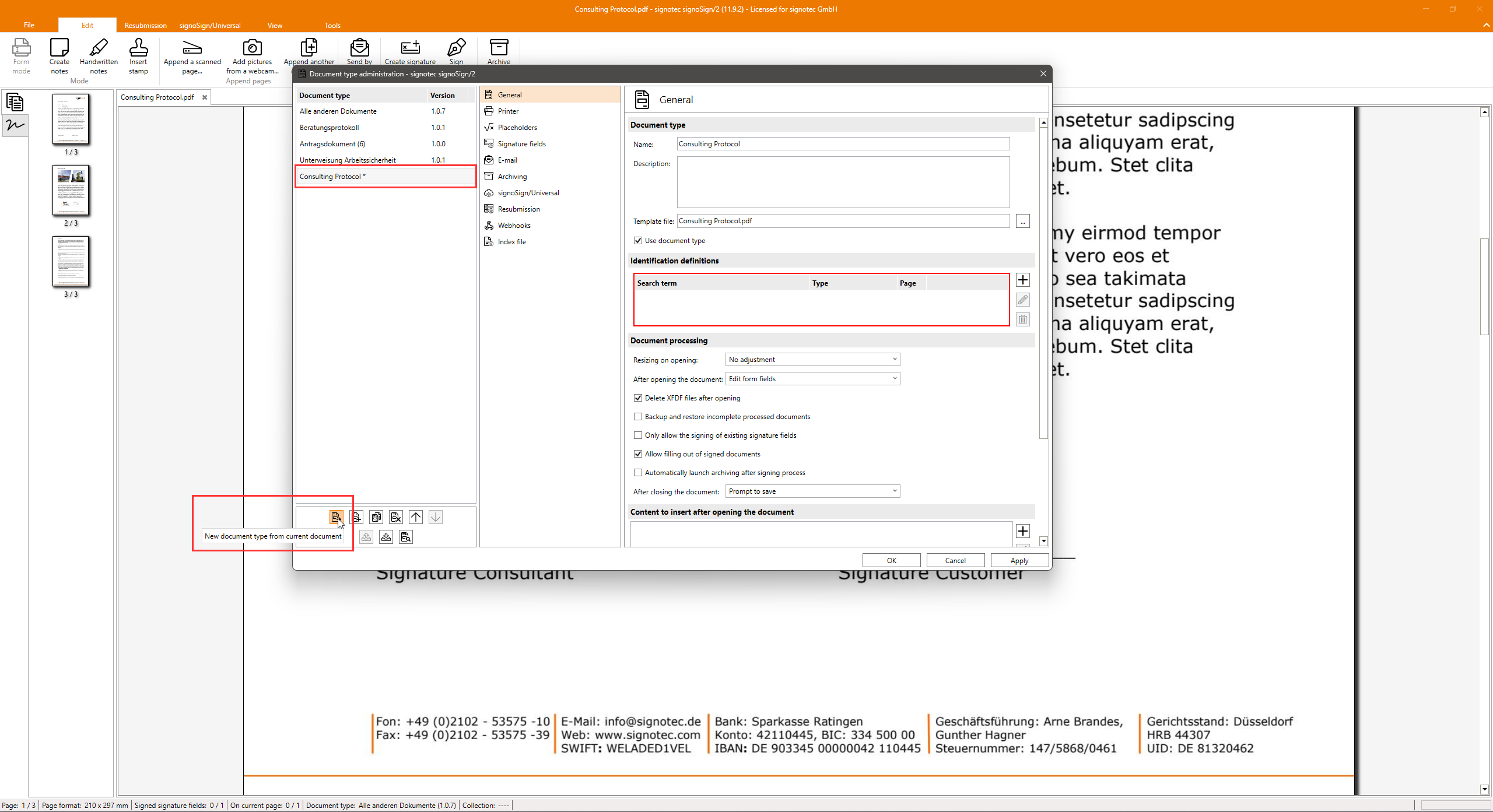The image size is (1493, 812).
Task: Toggle Allow filling out of signed documents
Action: tap(638, 454)
